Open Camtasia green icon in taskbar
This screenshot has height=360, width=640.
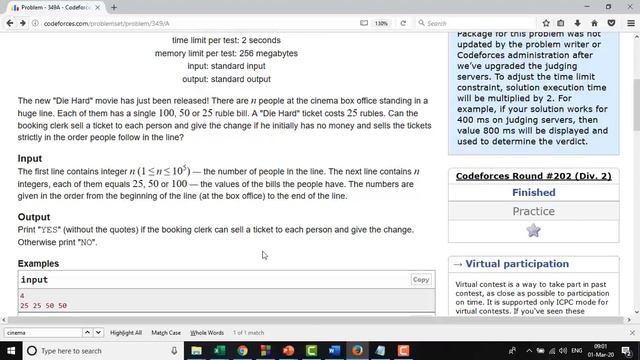pyautogui.click(x=311, y=351)
